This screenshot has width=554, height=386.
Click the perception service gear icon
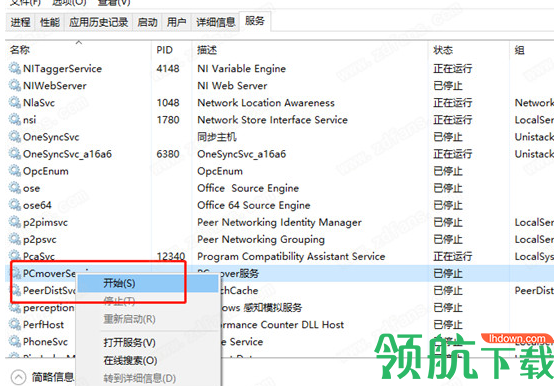(14, 308)
